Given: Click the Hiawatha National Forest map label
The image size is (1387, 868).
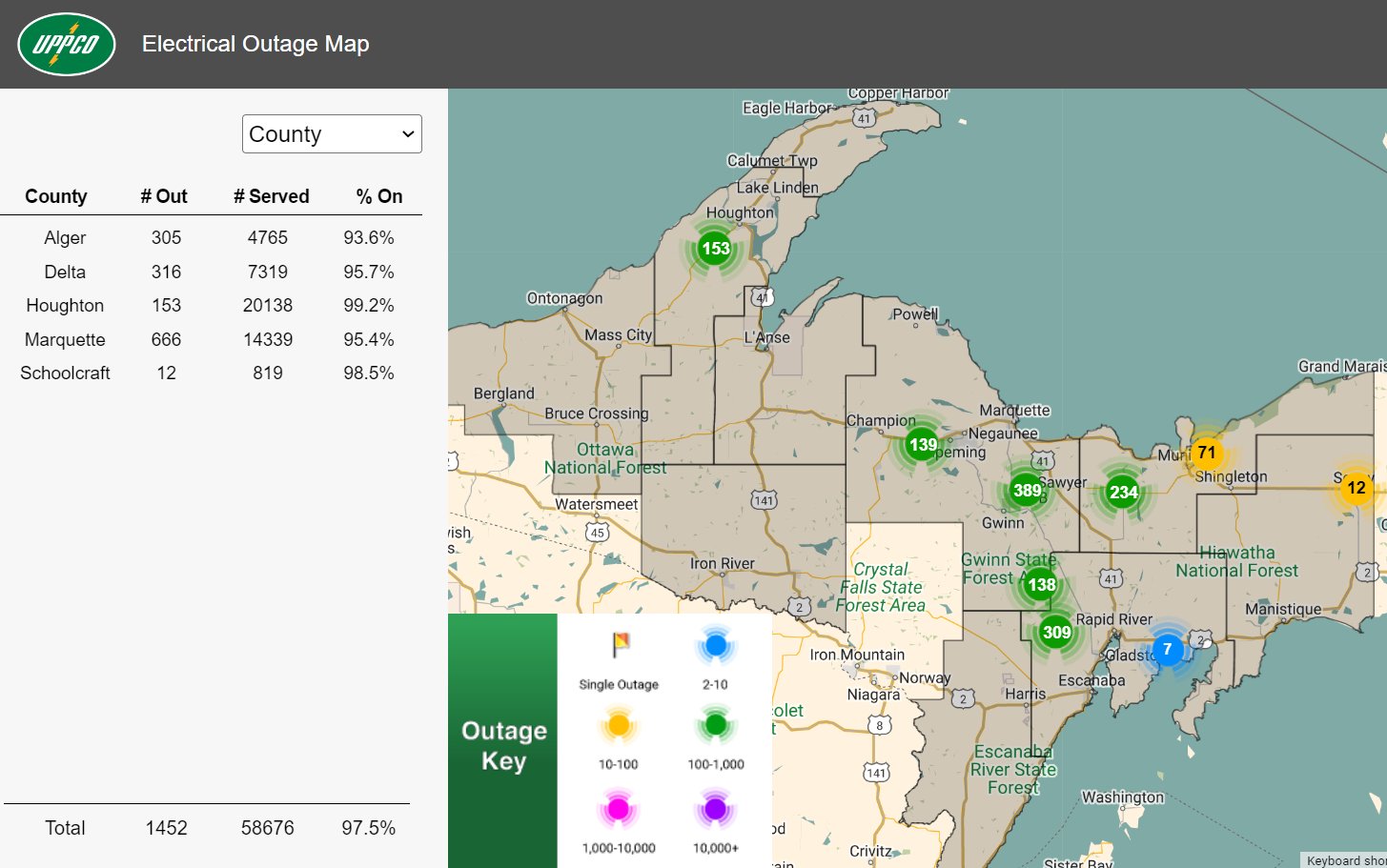Looking at the screenshot, I should click(x=1236, y=561).
